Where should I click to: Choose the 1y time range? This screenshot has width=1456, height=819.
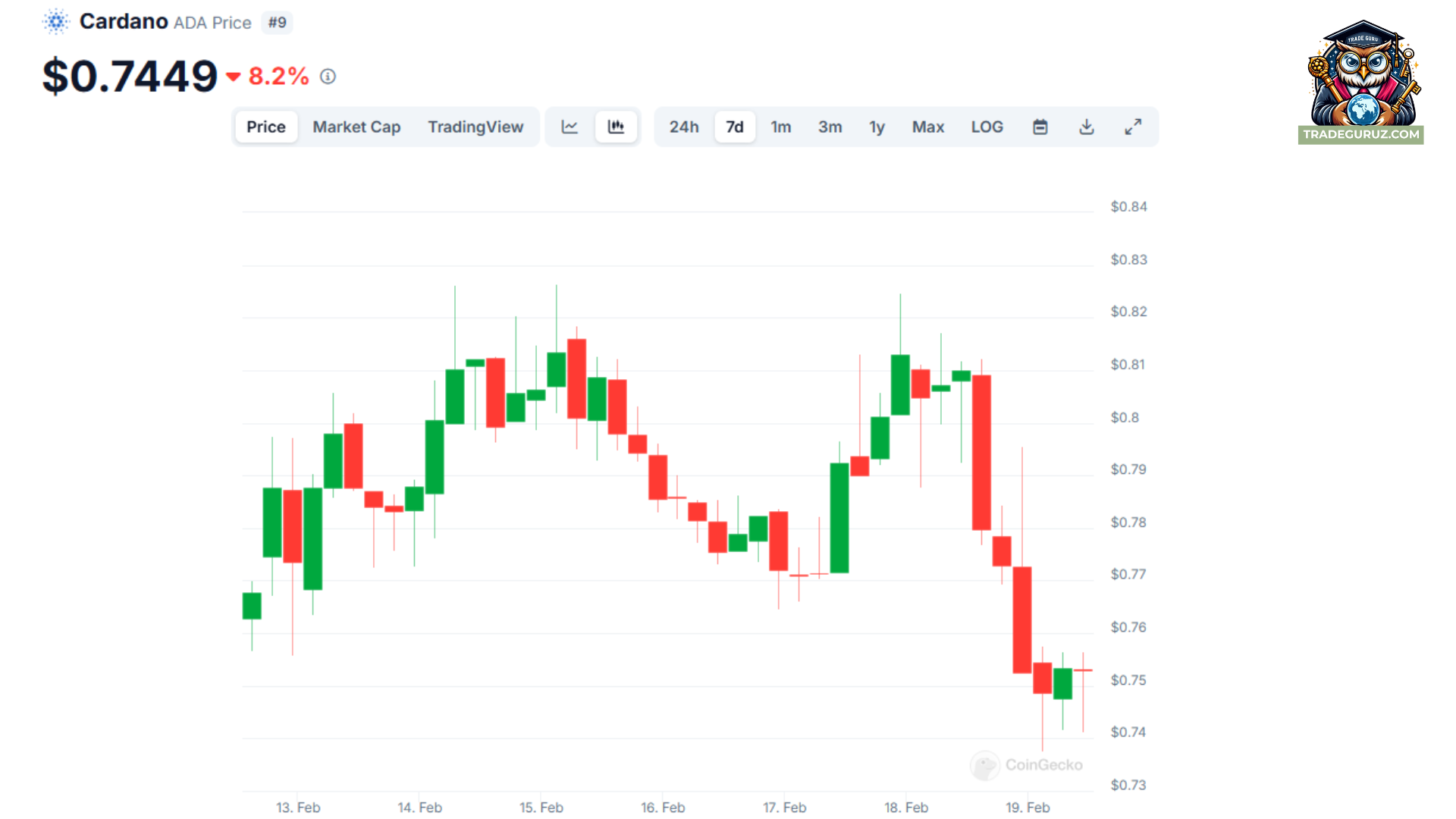(x=877, y=127)
